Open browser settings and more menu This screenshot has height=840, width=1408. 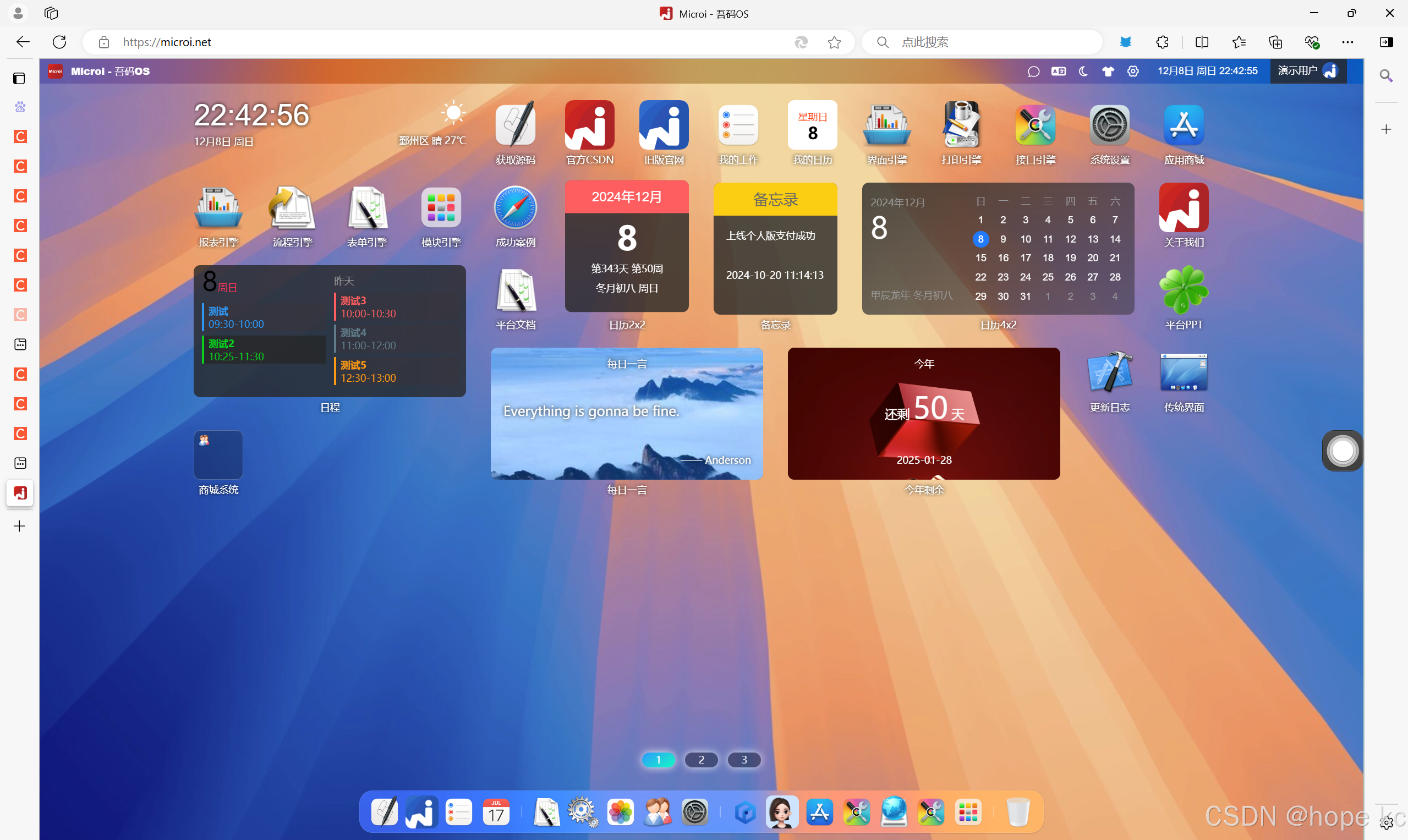coord(1347,42)
